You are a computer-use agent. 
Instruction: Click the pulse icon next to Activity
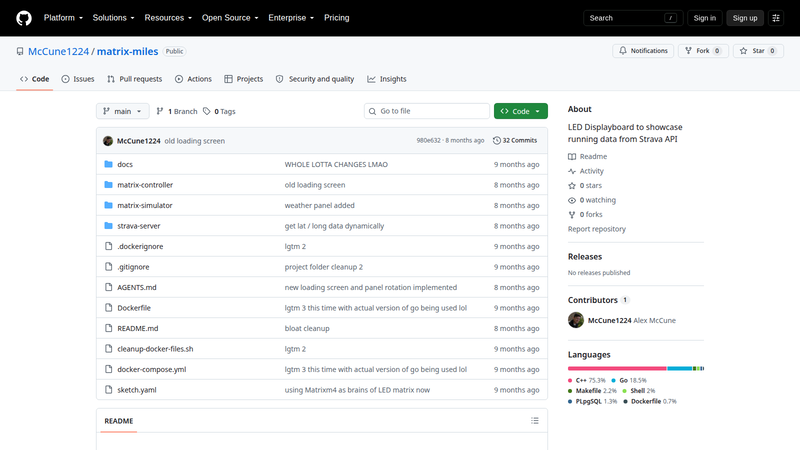point(572,171)
